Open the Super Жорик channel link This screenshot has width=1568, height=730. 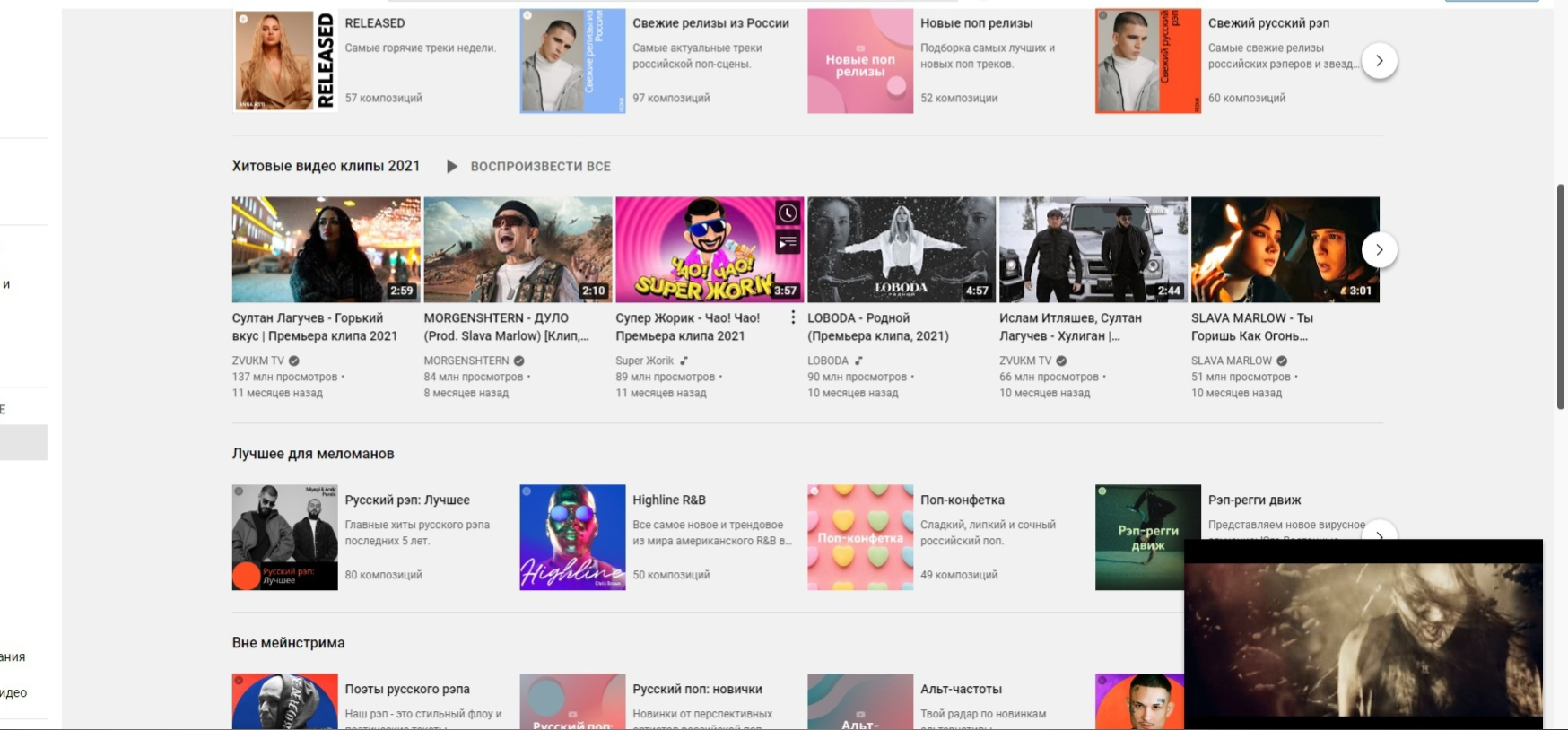644,361
